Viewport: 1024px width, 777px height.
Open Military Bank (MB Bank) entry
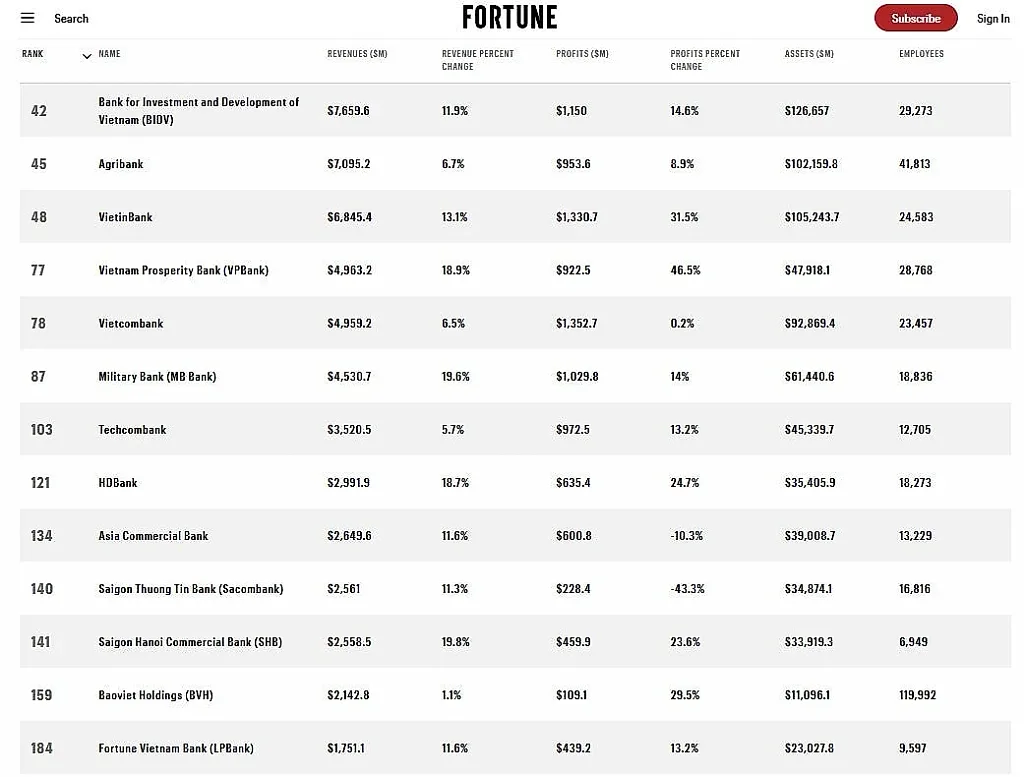[x=157, y=377]
